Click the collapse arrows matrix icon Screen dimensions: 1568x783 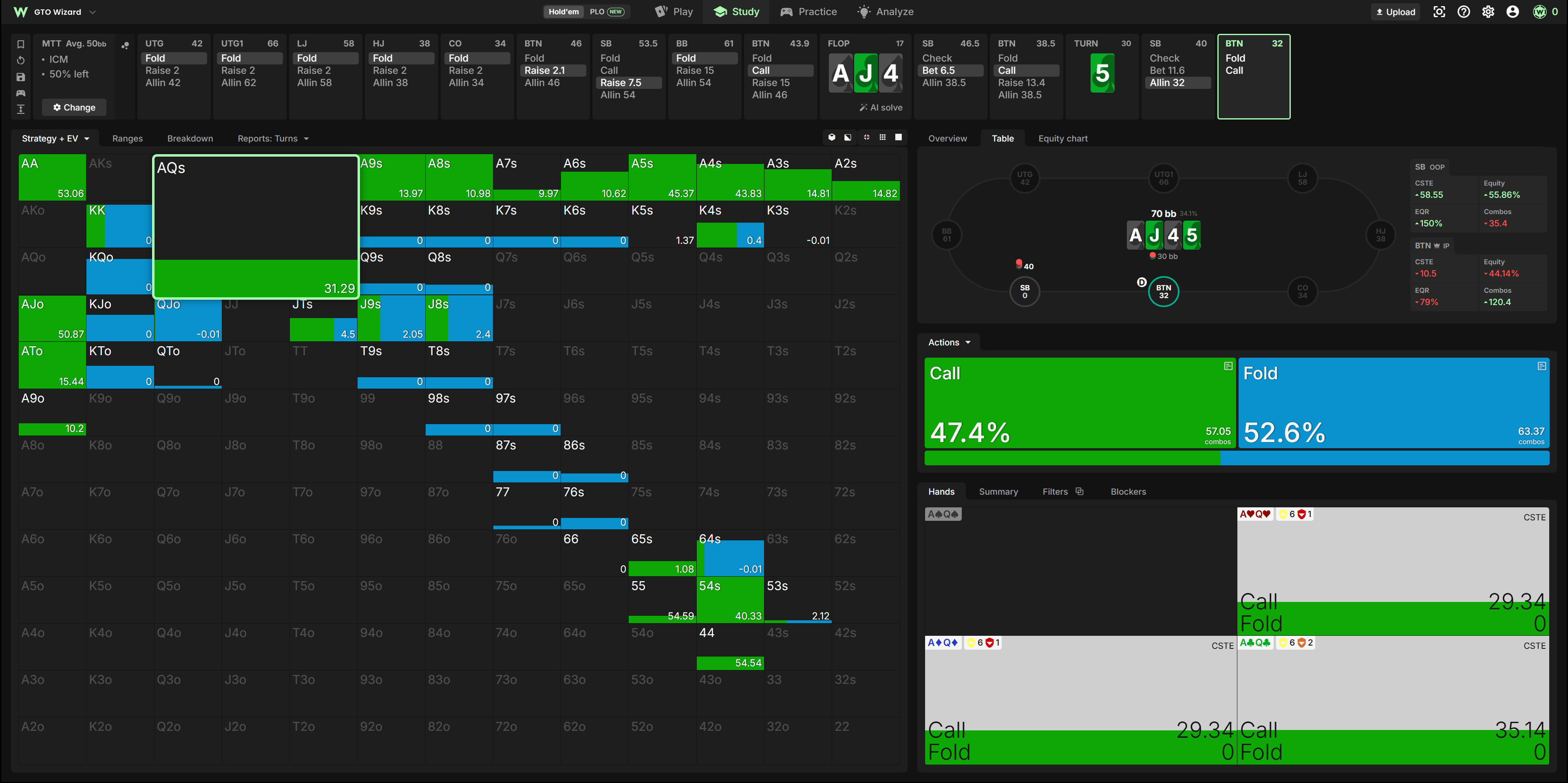click(866, 137)
